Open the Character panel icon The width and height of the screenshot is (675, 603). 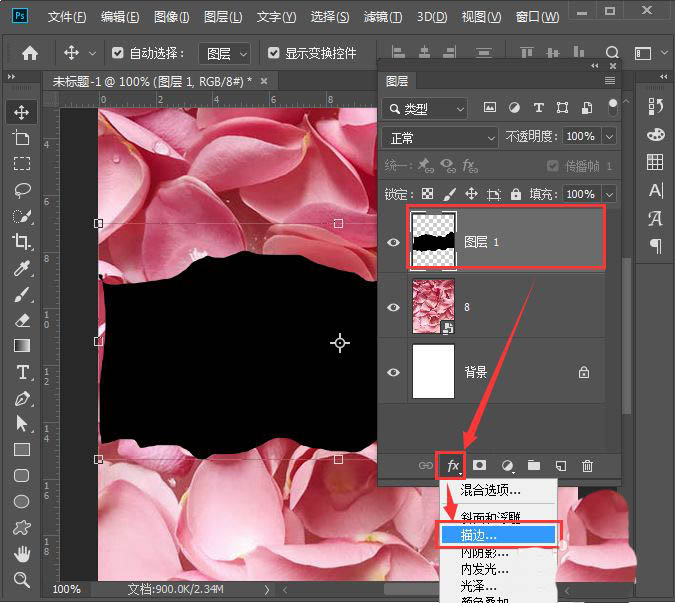[656, 190]
